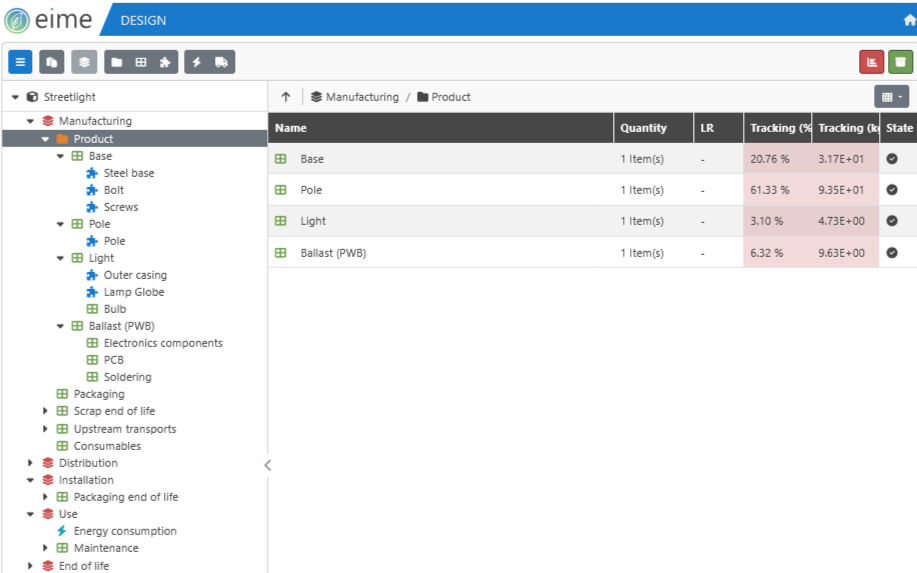
Task: Click the home icon in header
Action: coord(909,20)
